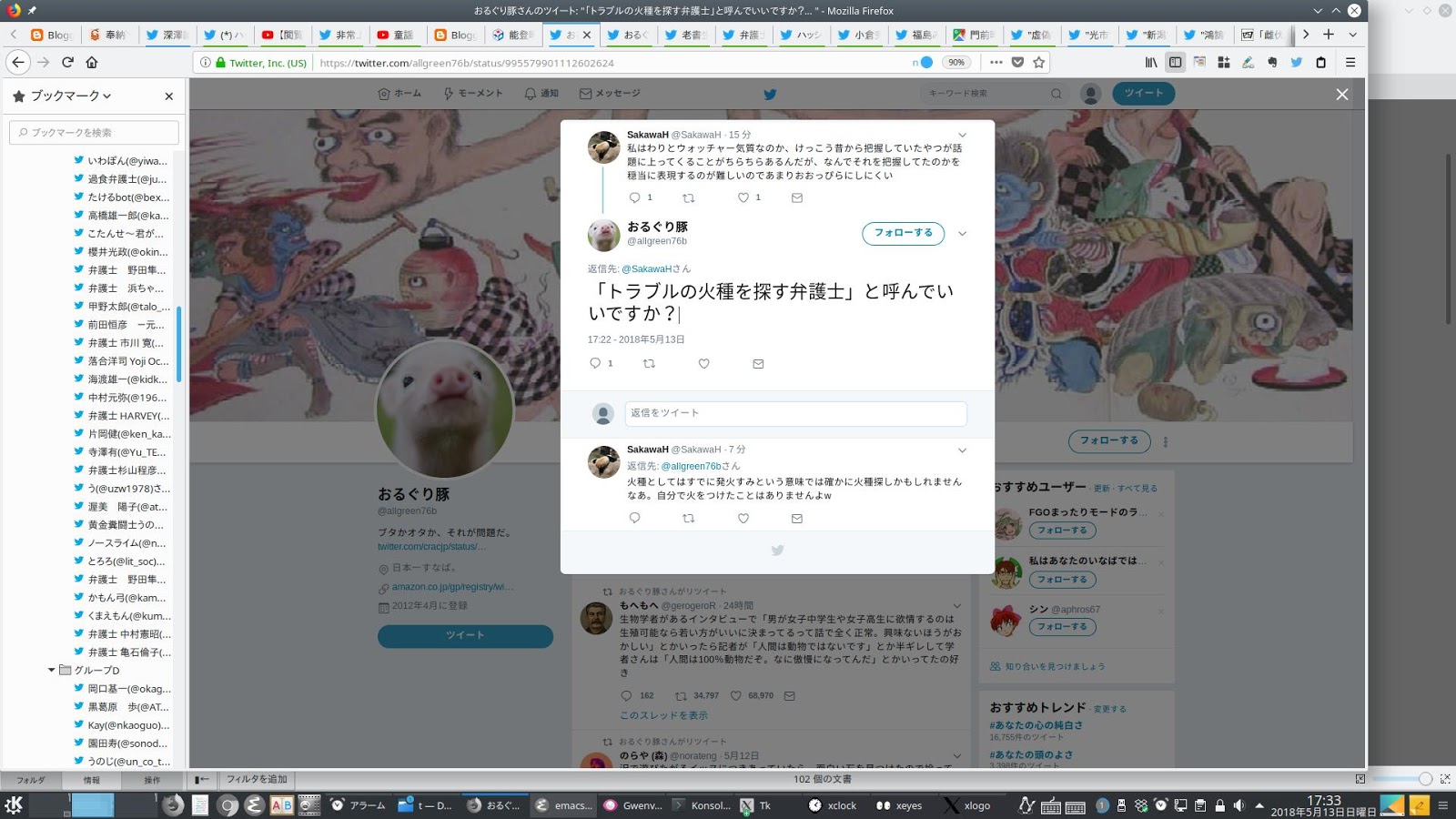The height and width of the screenshot is (819, 1456).
Task: Reload the current Twitter page
Action: (67, 62)
